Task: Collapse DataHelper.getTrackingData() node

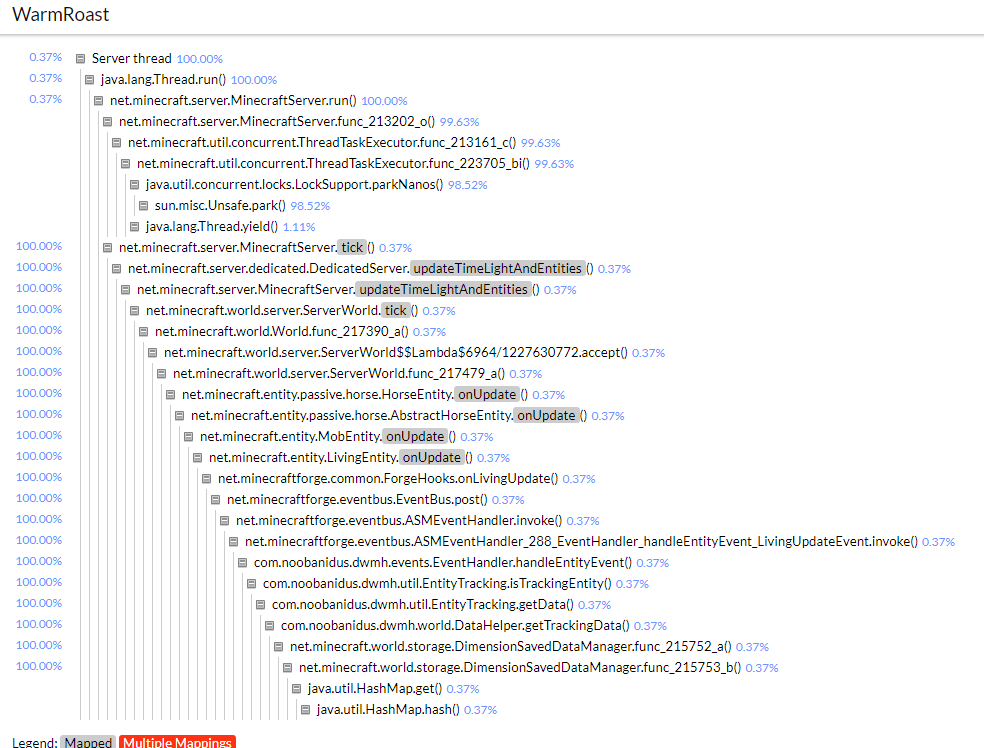Action: [x=269, y=626]
